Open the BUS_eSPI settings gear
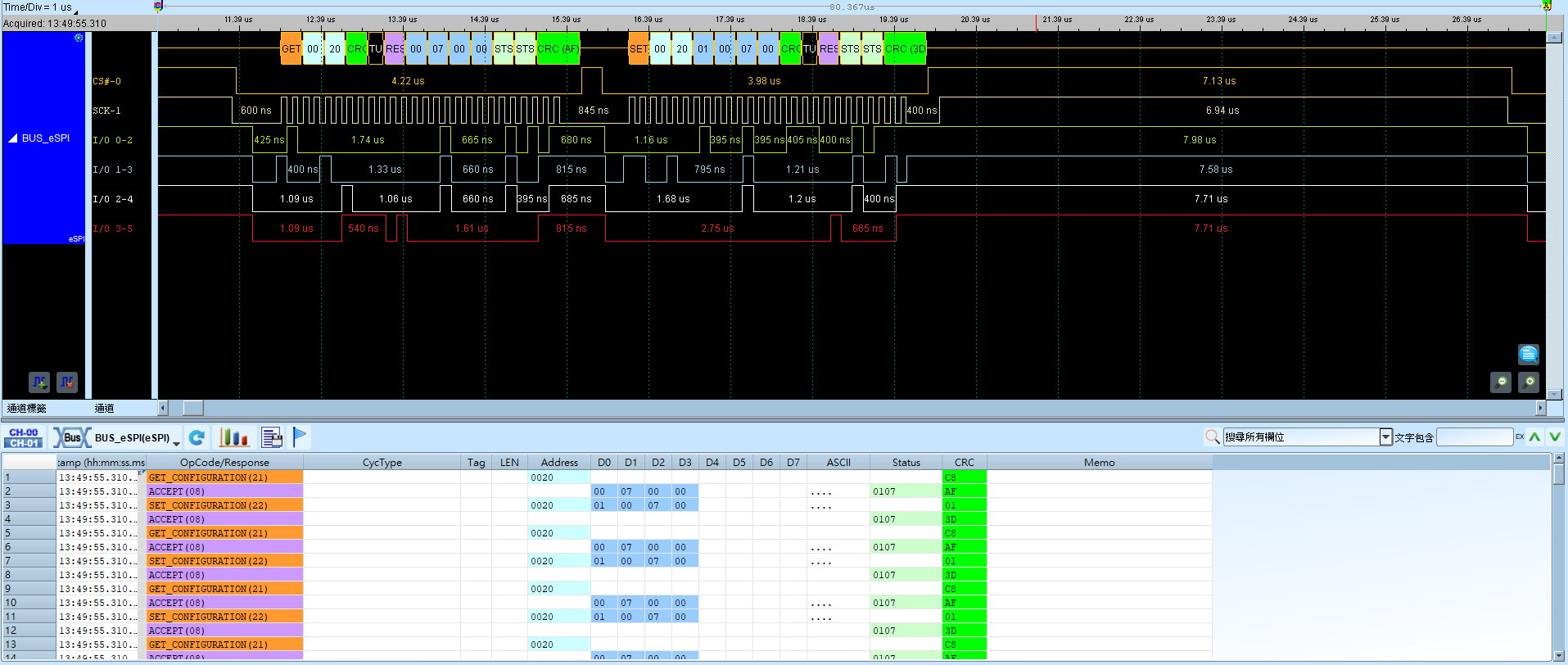Image resolution: width=1568 pixels, height=665 pixels. click(x=79, y=38)
